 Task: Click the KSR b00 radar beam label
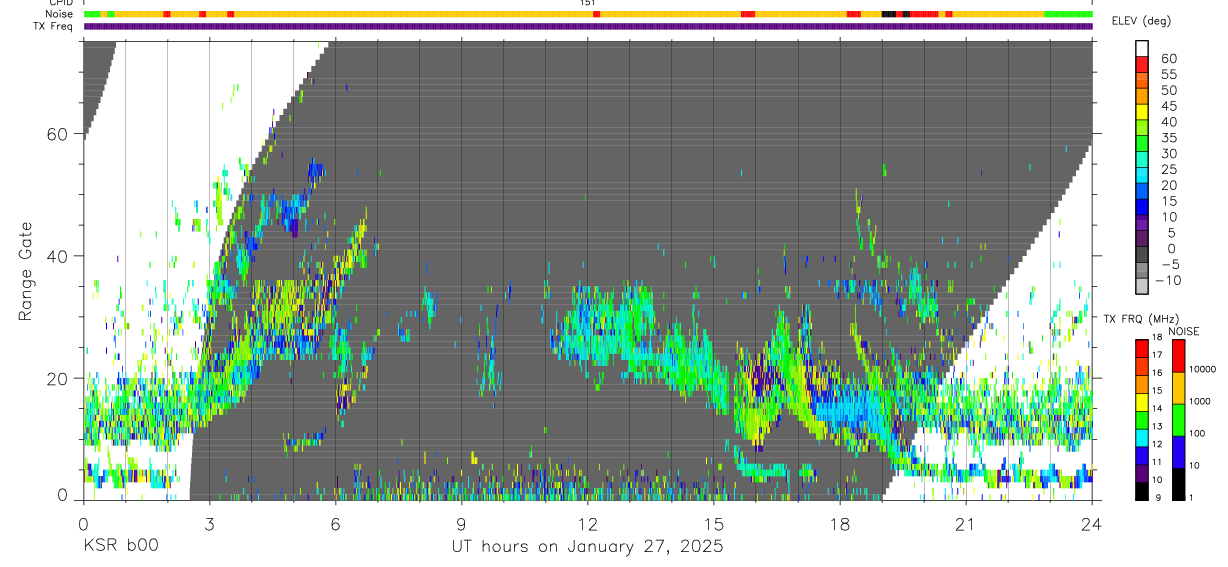(120, 546)
